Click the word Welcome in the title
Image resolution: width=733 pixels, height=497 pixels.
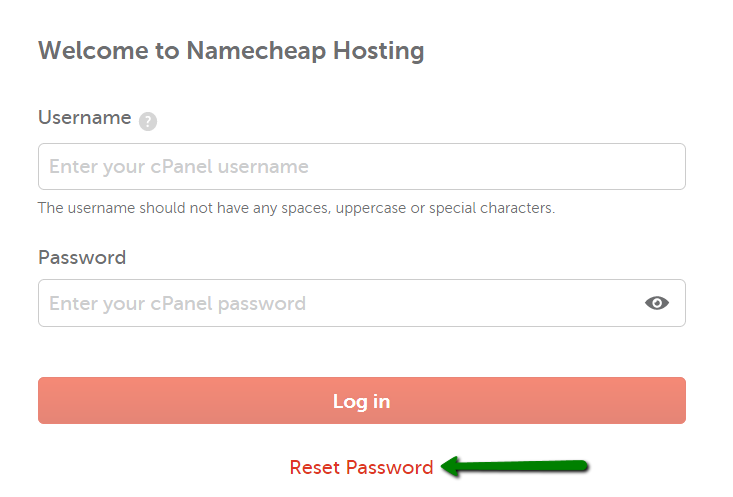(93, 50)
